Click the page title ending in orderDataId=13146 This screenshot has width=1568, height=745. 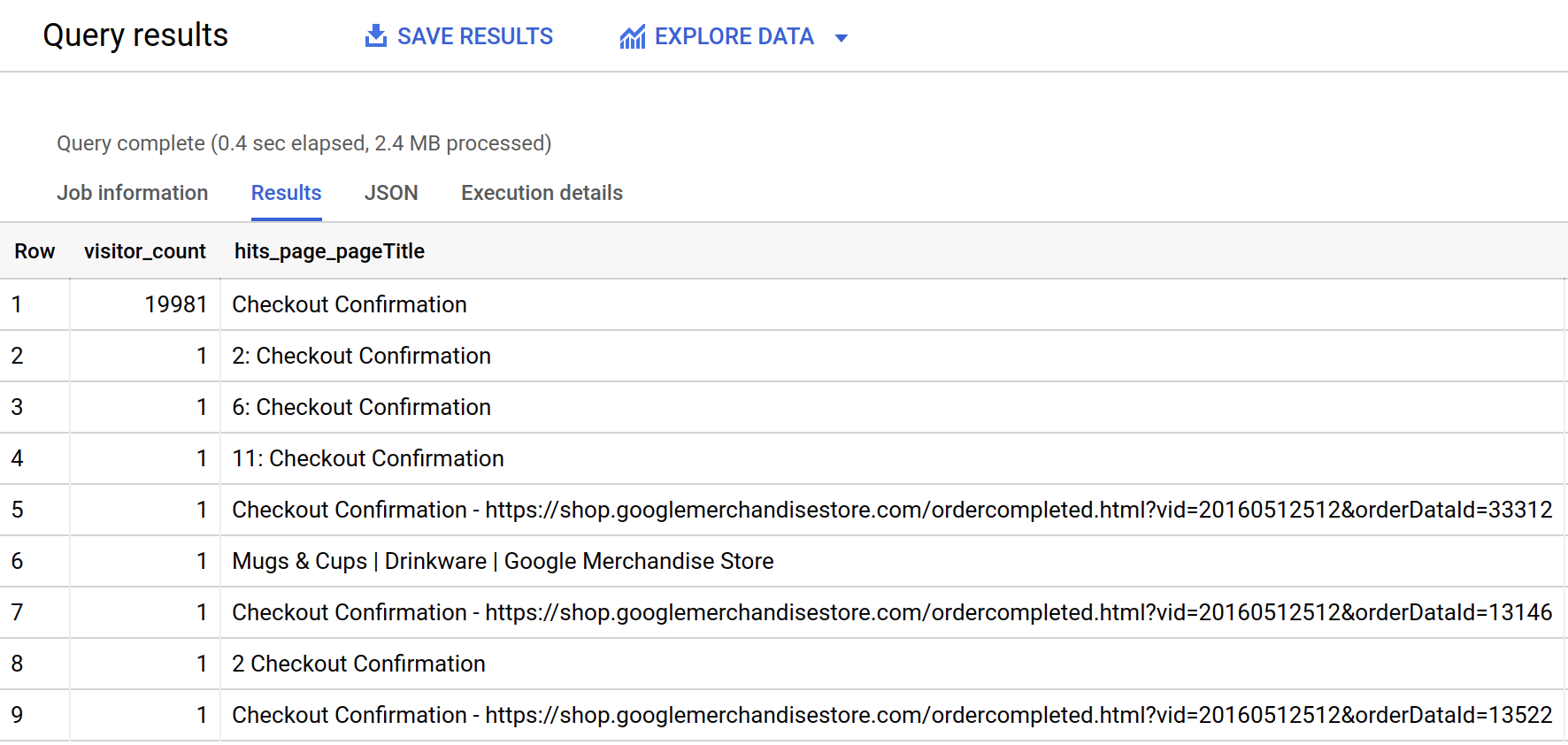coord(892,612)
